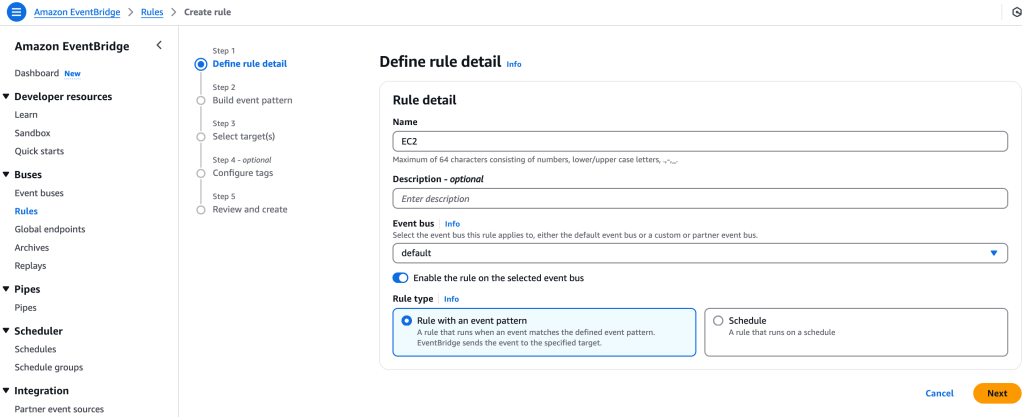Collapse the Buses sidebar section
This screenshot has width=1022, height=417.
coord(7,175)
